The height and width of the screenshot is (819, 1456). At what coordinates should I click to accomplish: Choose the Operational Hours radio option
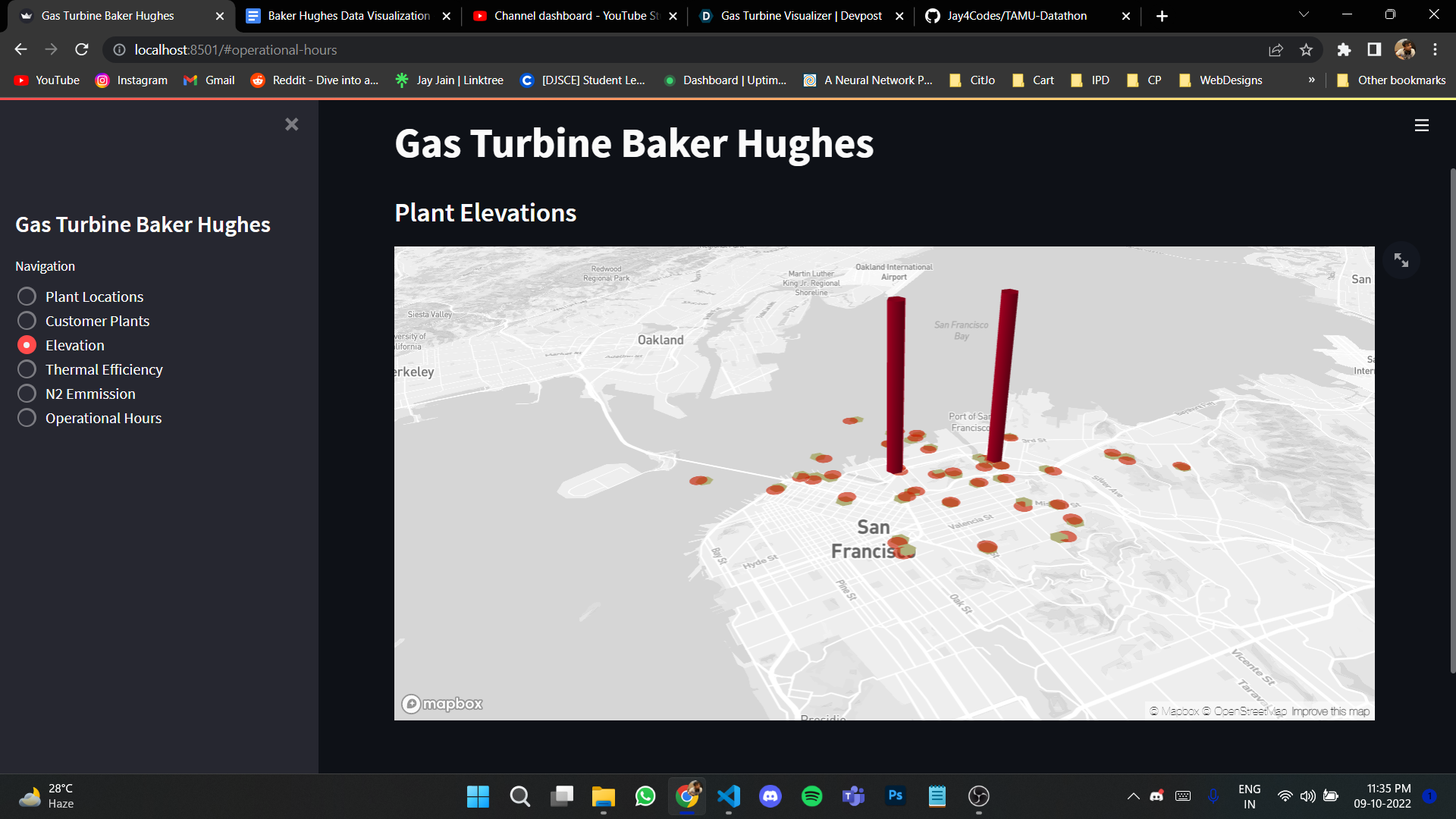(x=27, y=418)
